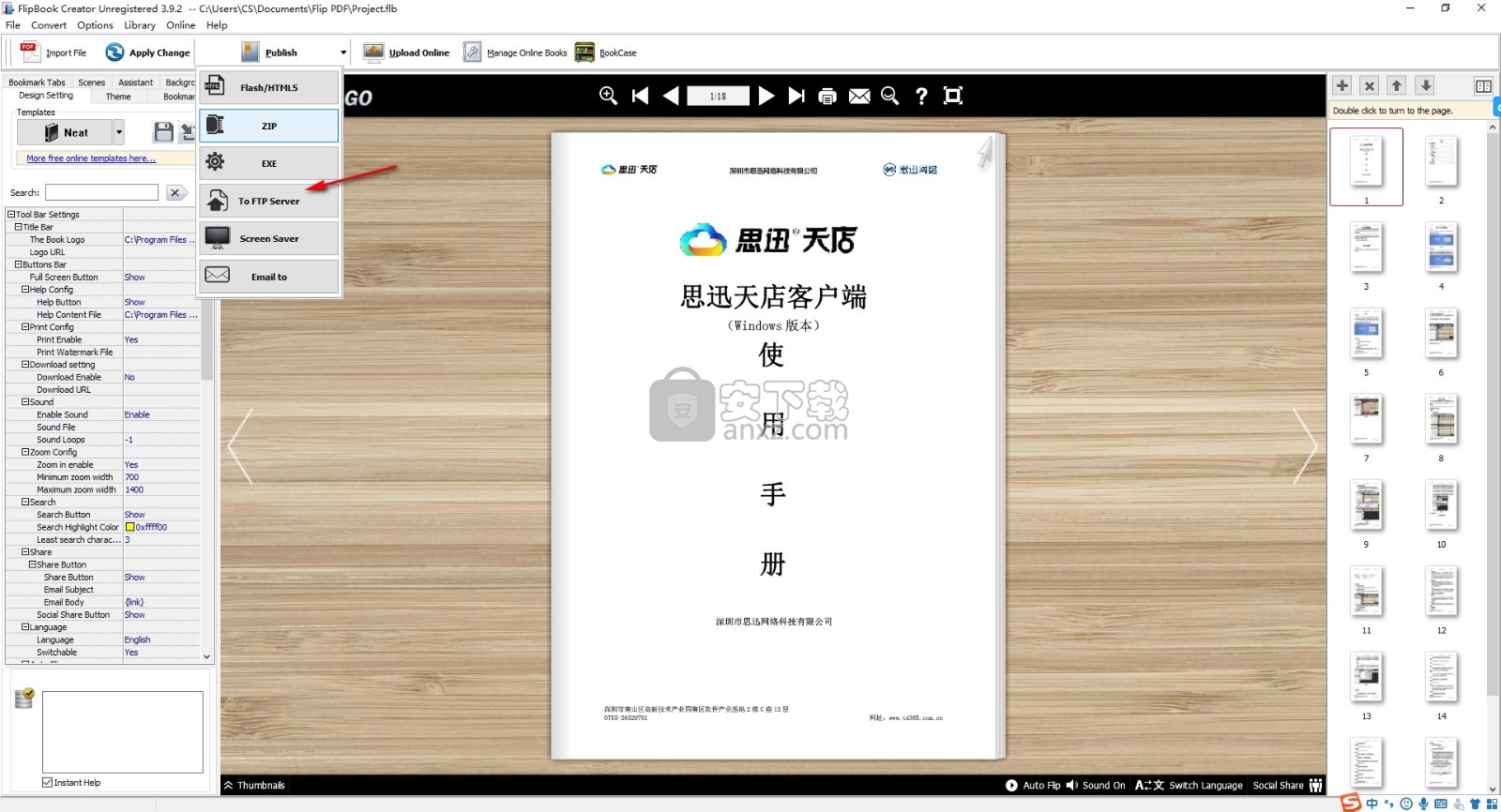The image size is (1501, 812).
Task: Open the Options menu
Action: [x=95, y=25]
